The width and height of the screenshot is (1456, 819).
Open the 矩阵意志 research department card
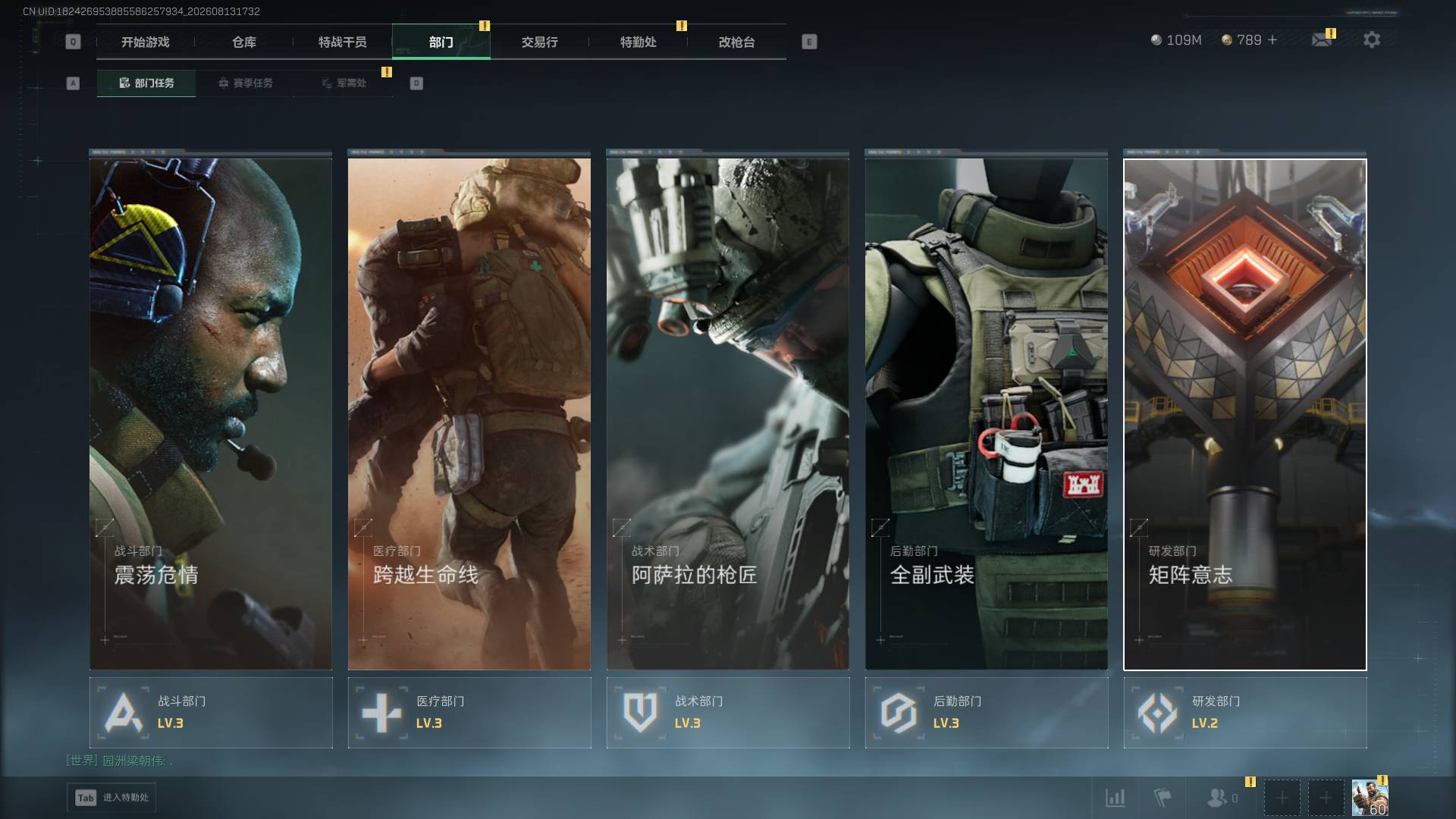(1245, 414)
